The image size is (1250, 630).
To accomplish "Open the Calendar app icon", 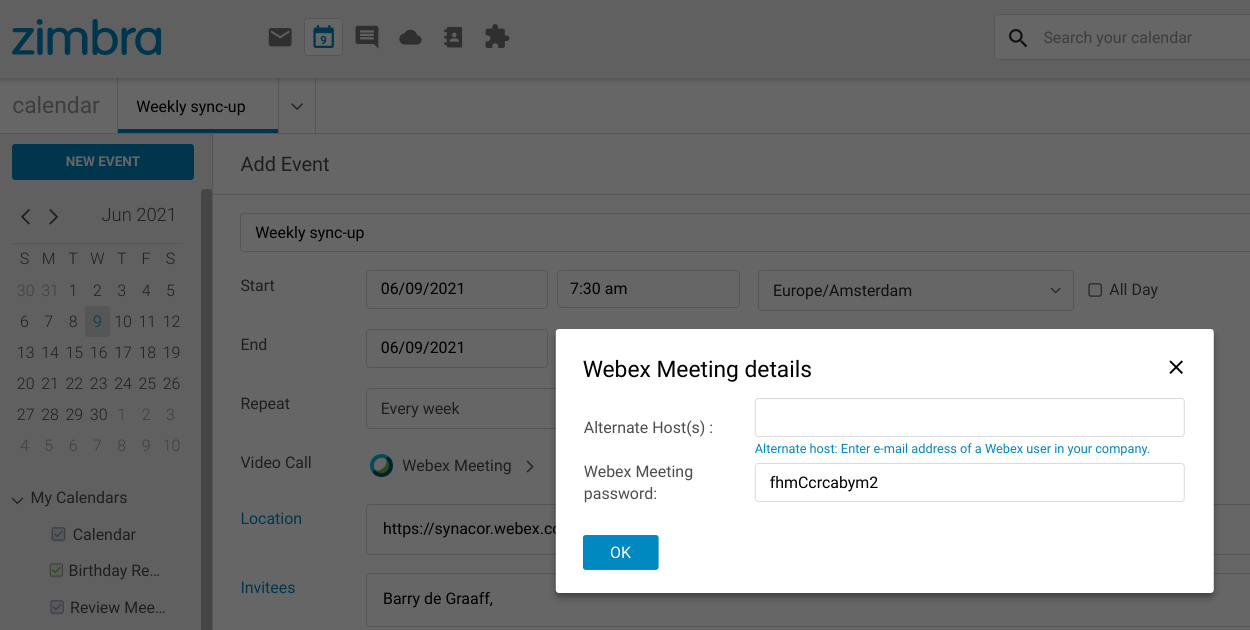I will click(323, 38).
